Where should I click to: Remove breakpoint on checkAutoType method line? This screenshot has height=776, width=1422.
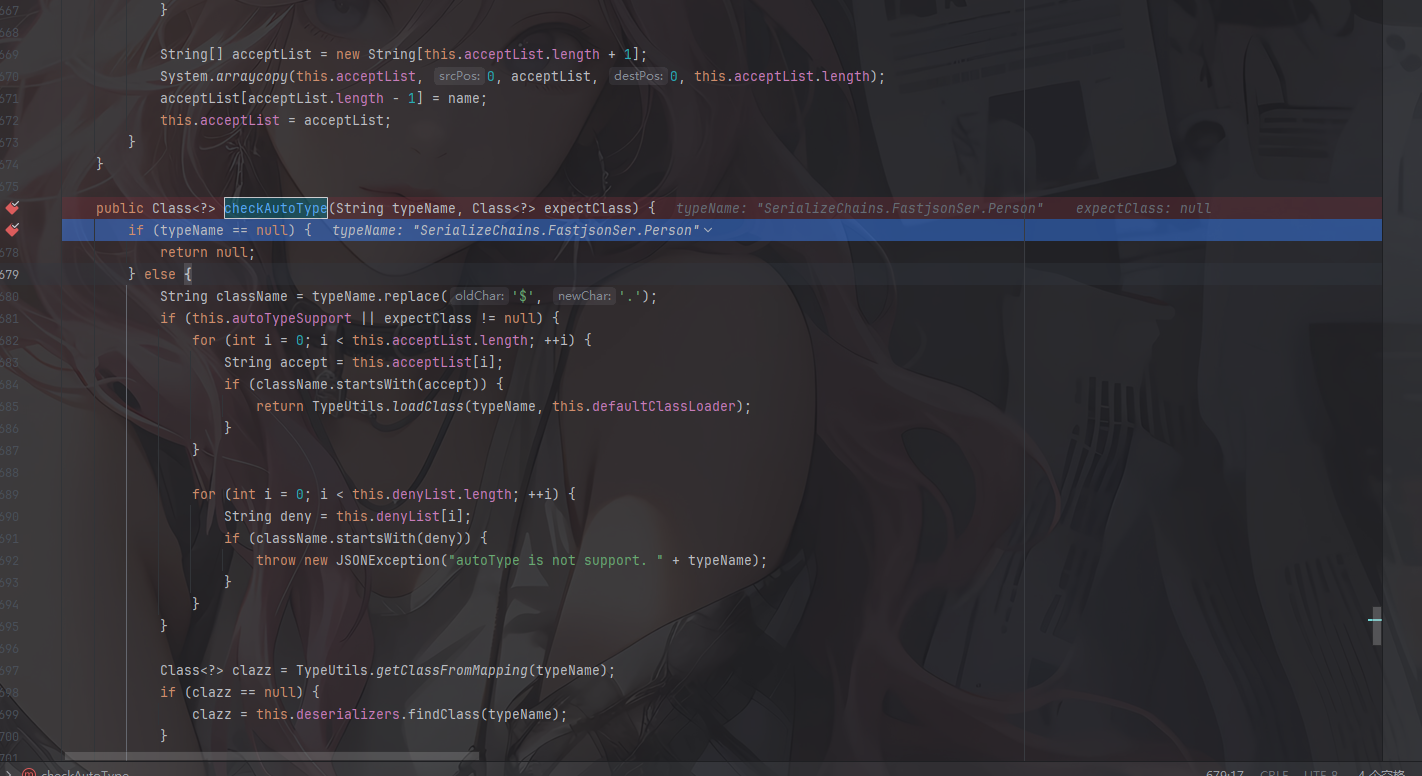point(12,208)
